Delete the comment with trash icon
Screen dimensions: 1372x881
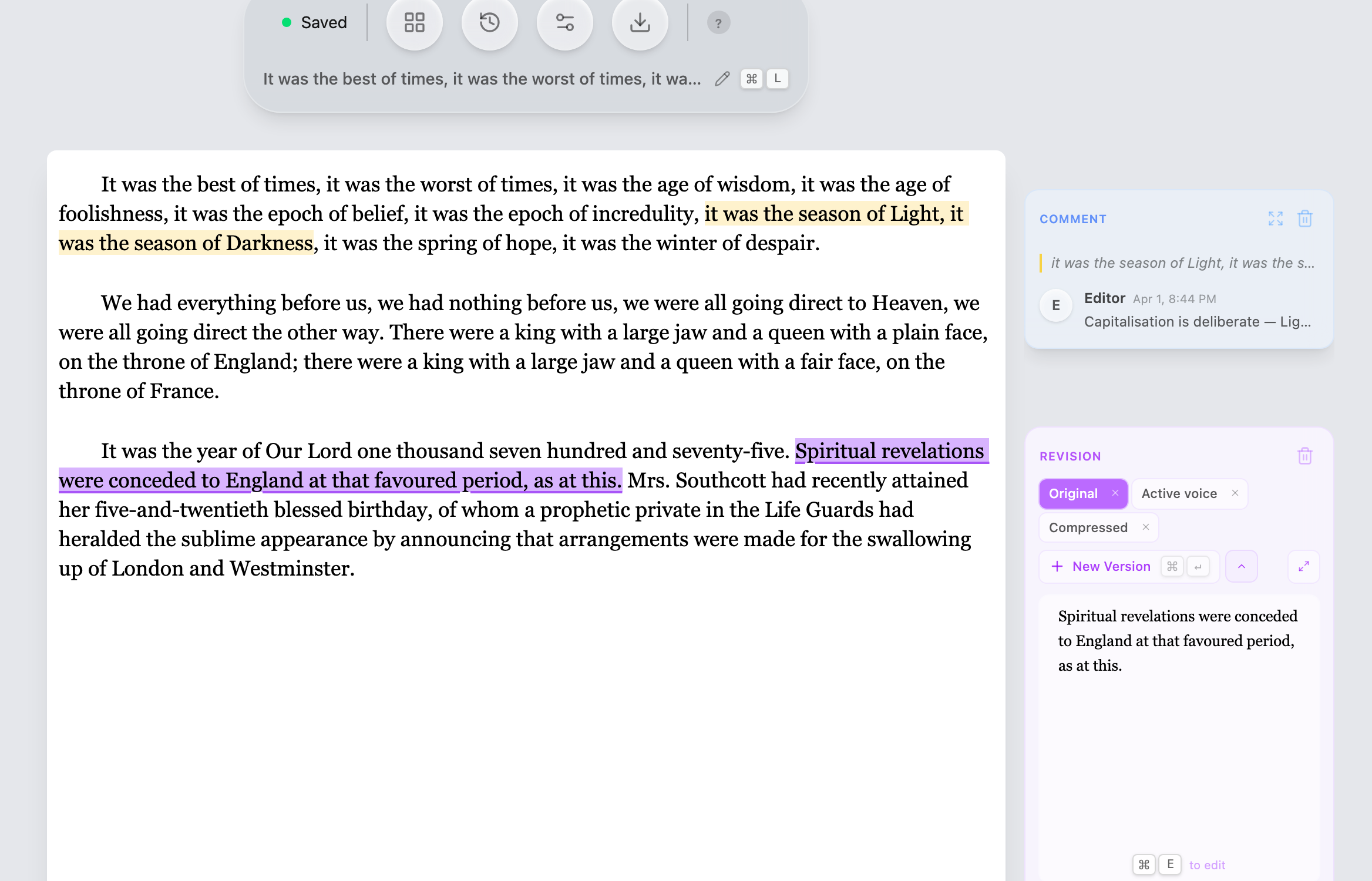1305,218
